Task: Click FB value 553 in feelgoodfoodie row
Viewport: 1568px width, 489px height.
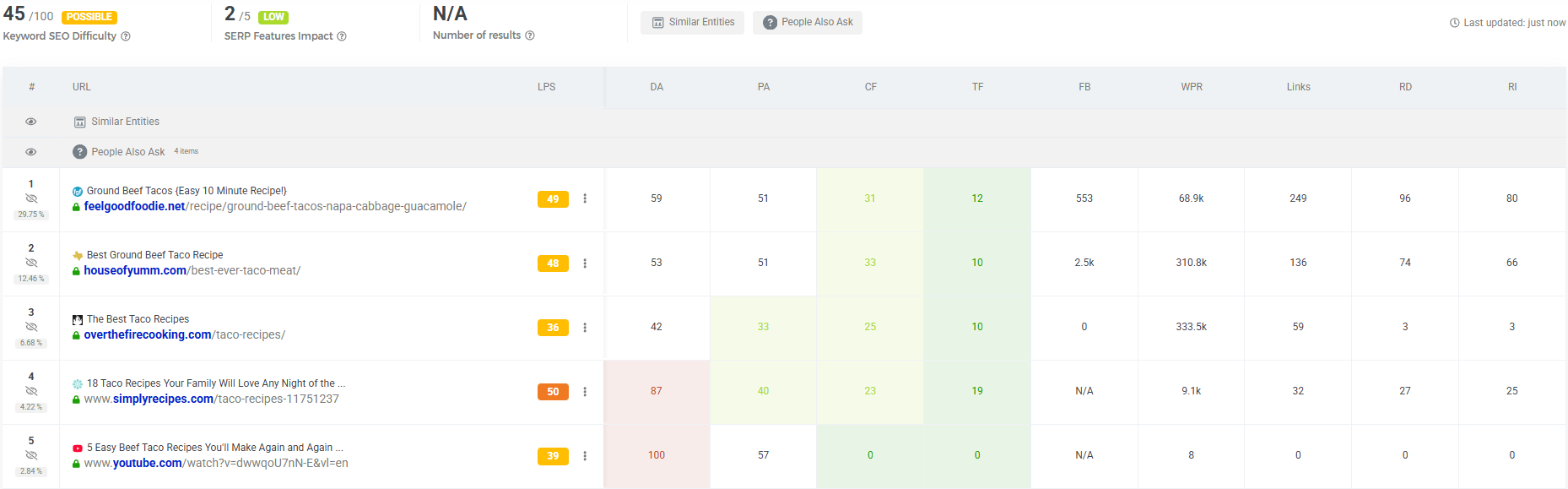Action: point(1084,198)
